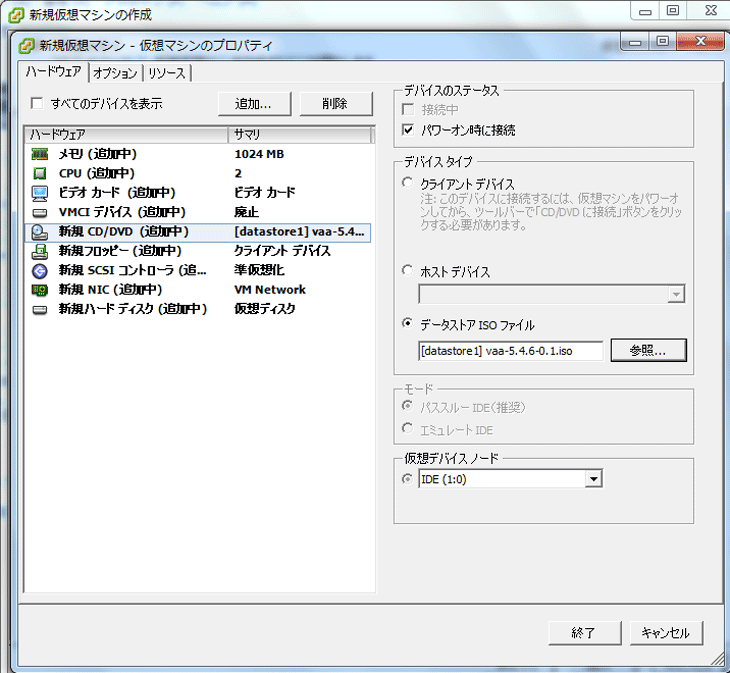Select データストア ISO ファイル radio button

click(407, 323)
